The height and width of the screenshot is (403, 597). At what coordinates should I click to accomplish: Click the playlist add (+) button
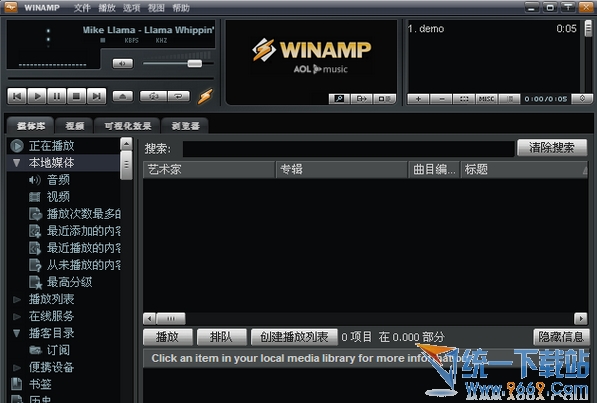(x=418, y=99)
